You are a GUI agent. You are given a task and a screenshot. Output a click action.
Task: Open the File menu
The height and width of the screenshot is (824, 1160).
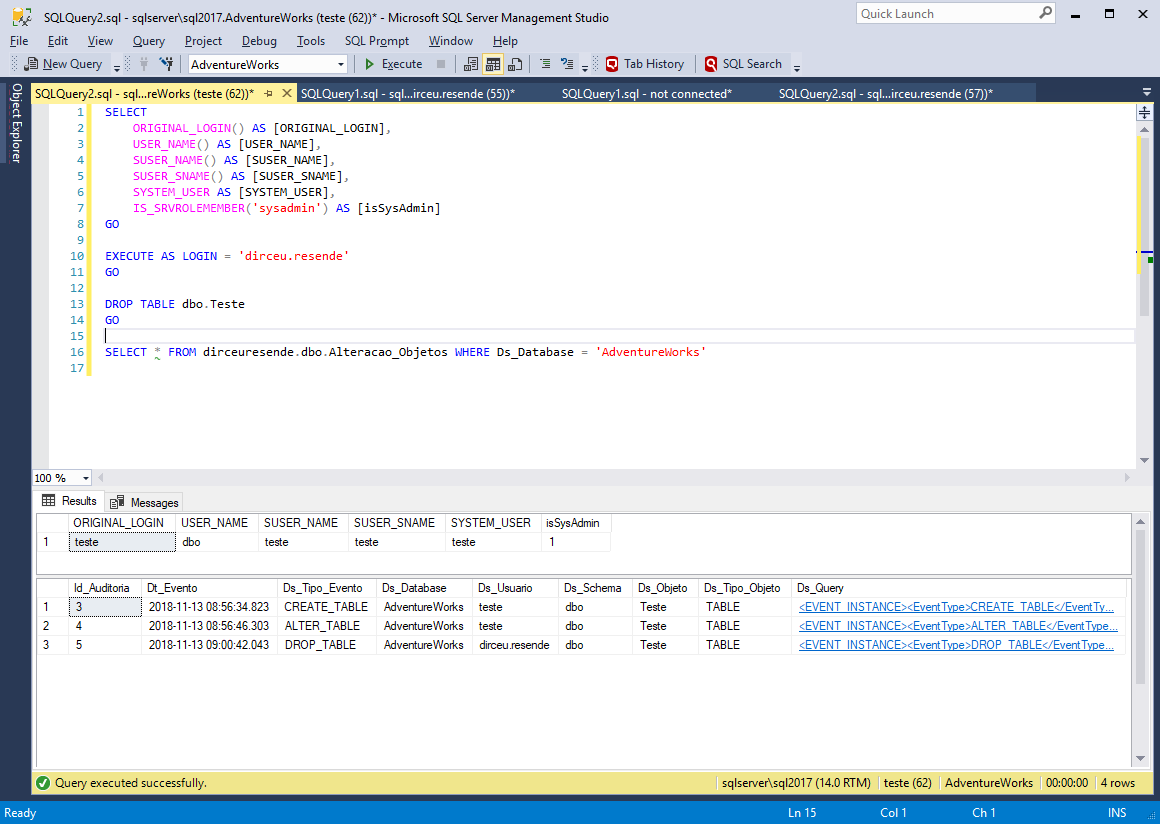pyautogui.click(x=19, y=41)
